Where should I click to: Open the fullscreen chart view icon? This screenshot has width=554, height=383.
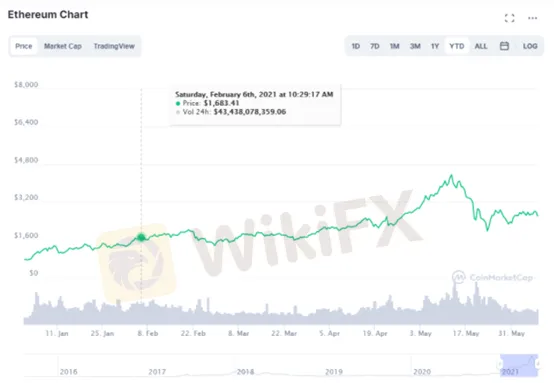509,18
